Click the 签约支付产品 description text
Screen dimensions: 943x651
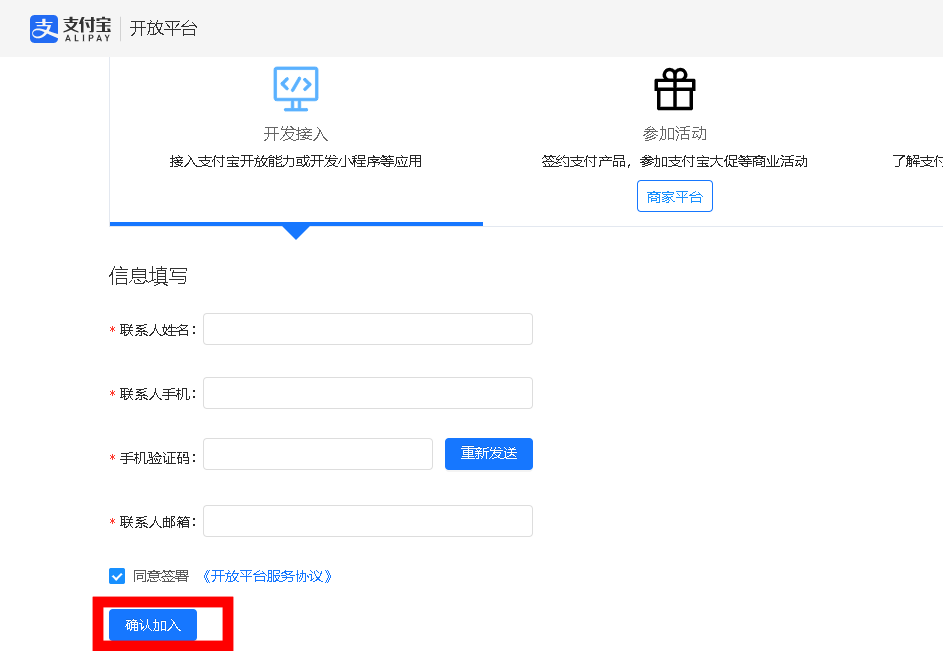(675, 161)
